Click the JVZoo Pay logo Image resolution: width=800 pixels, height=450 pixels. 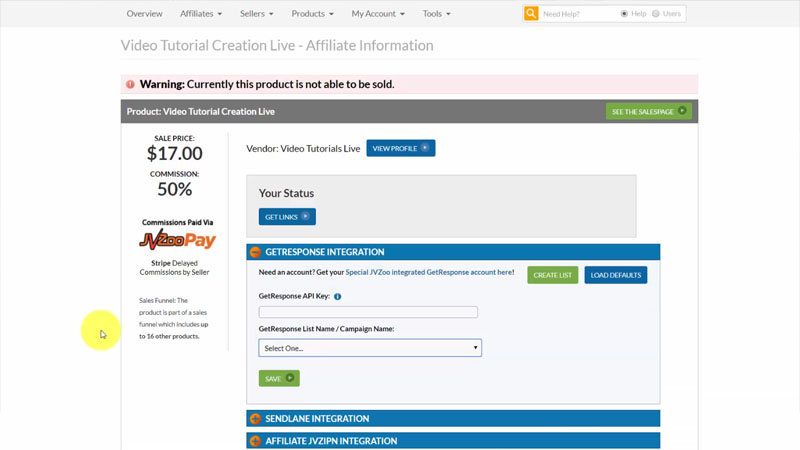[177, 241]
